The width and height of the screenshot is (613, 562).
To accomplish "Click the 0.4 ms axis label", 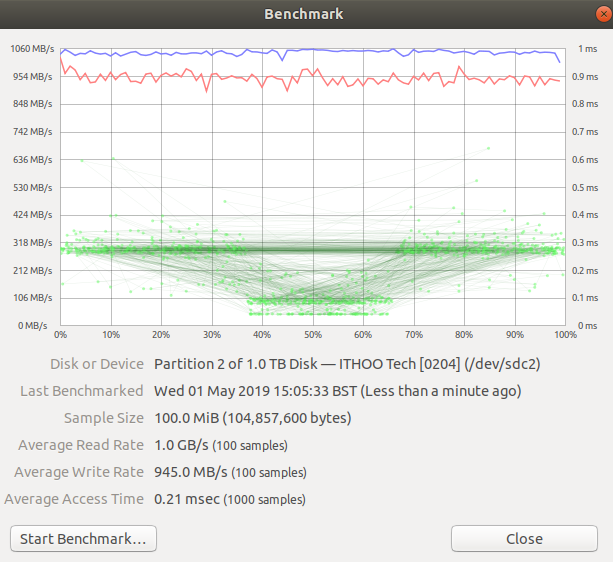I will click(x=585, y=215).
